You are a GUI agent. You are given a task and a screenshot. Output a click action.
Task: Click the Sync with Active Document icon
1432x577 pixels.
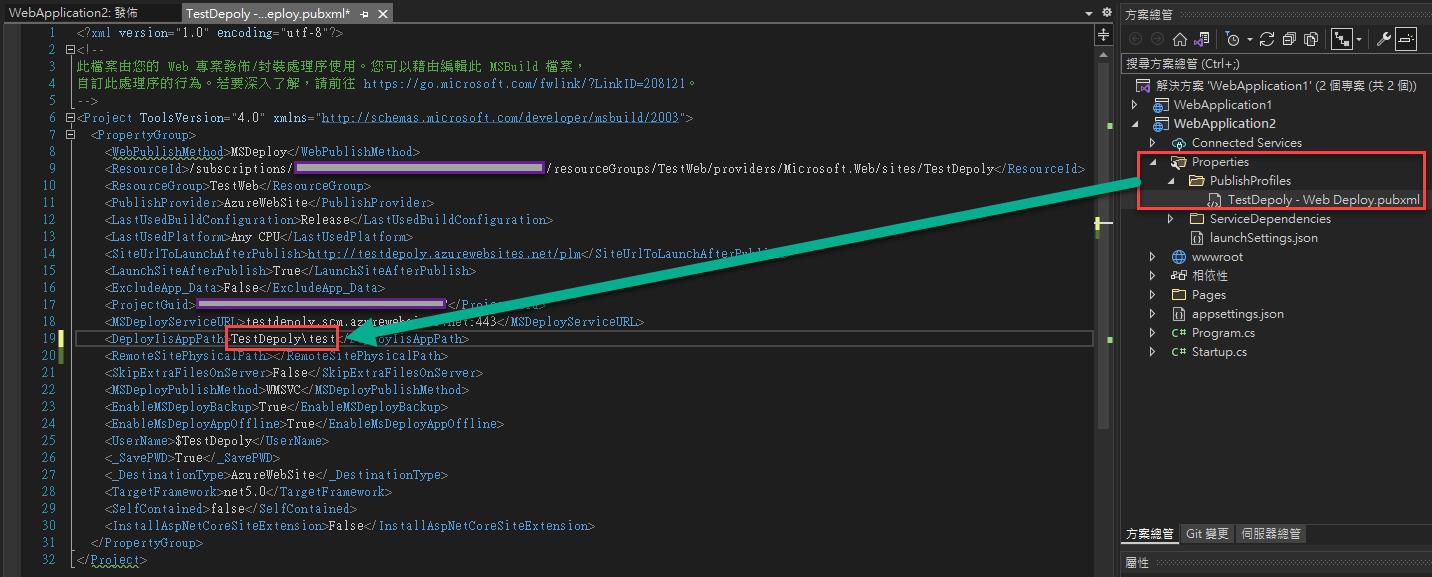click(x=1267, y=39)
